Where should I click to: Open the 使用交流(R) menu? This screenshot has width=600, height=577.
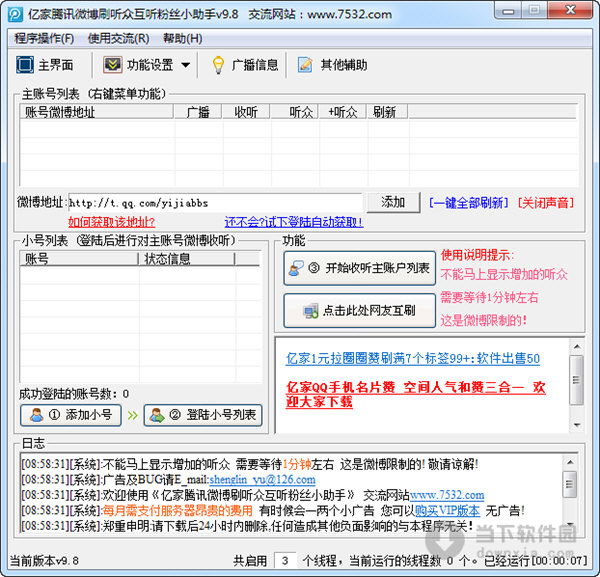pos(119,38)
